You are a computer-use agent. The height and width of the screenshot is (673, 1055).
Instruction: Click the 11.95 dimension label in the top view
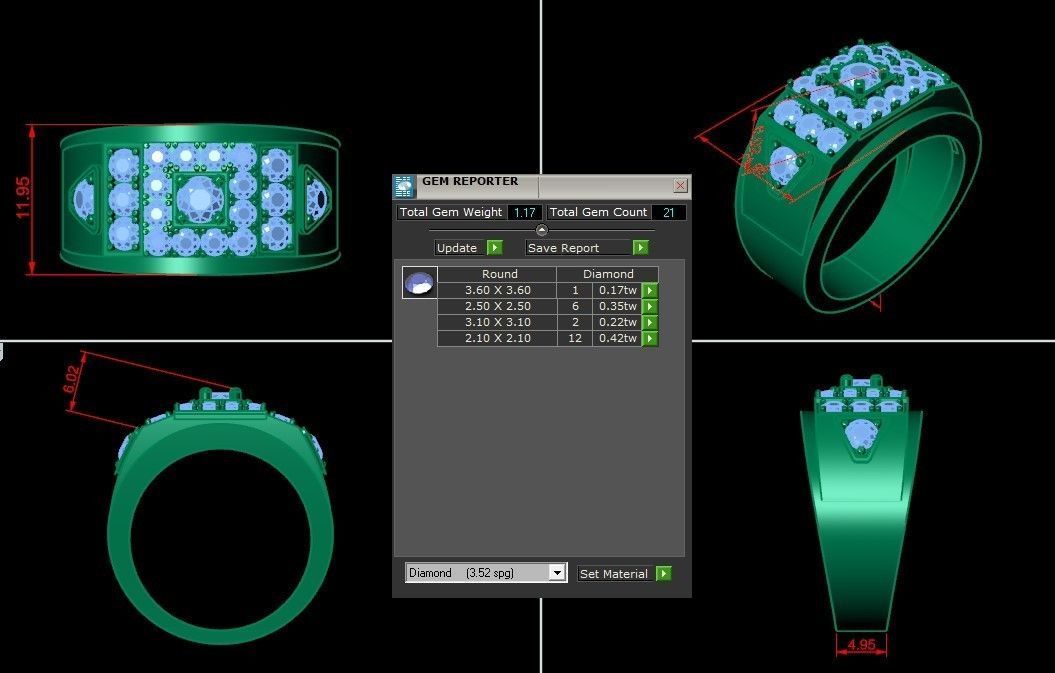(22, 198)
